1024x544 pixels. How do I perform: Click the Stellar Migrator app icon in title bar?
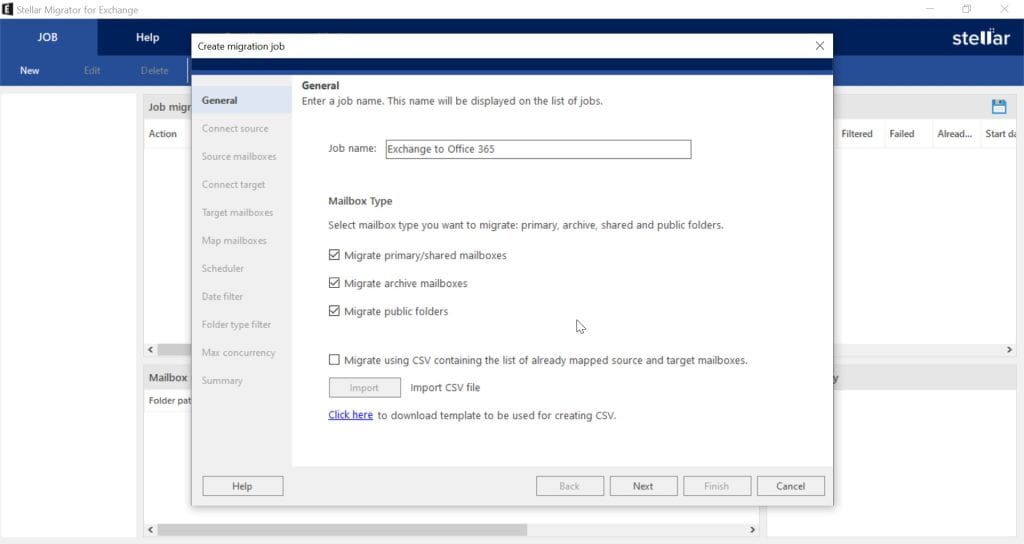pos(7,9)
